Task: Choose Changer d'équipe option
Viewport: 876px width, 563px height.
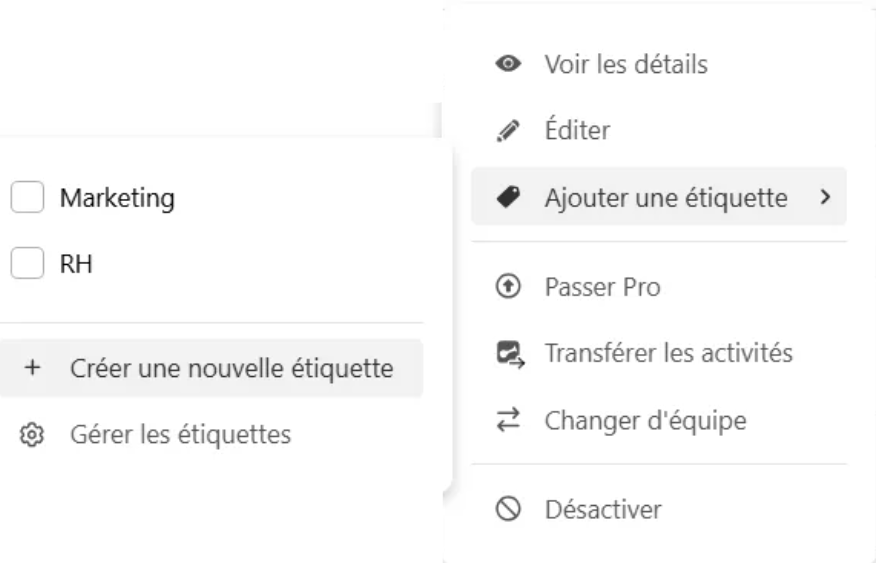Action: pyautogui.click(x=645, y=421)
